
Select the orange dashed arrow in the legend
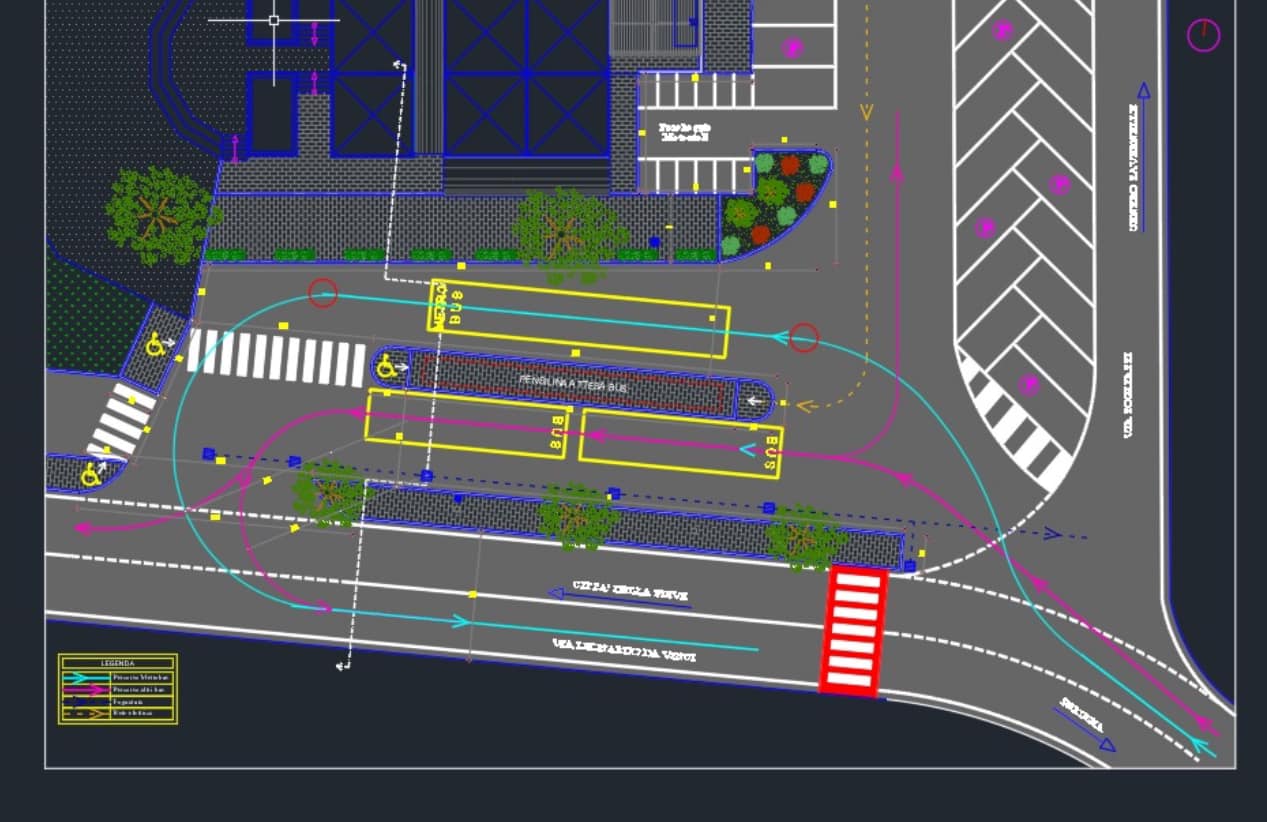(85, 713)
